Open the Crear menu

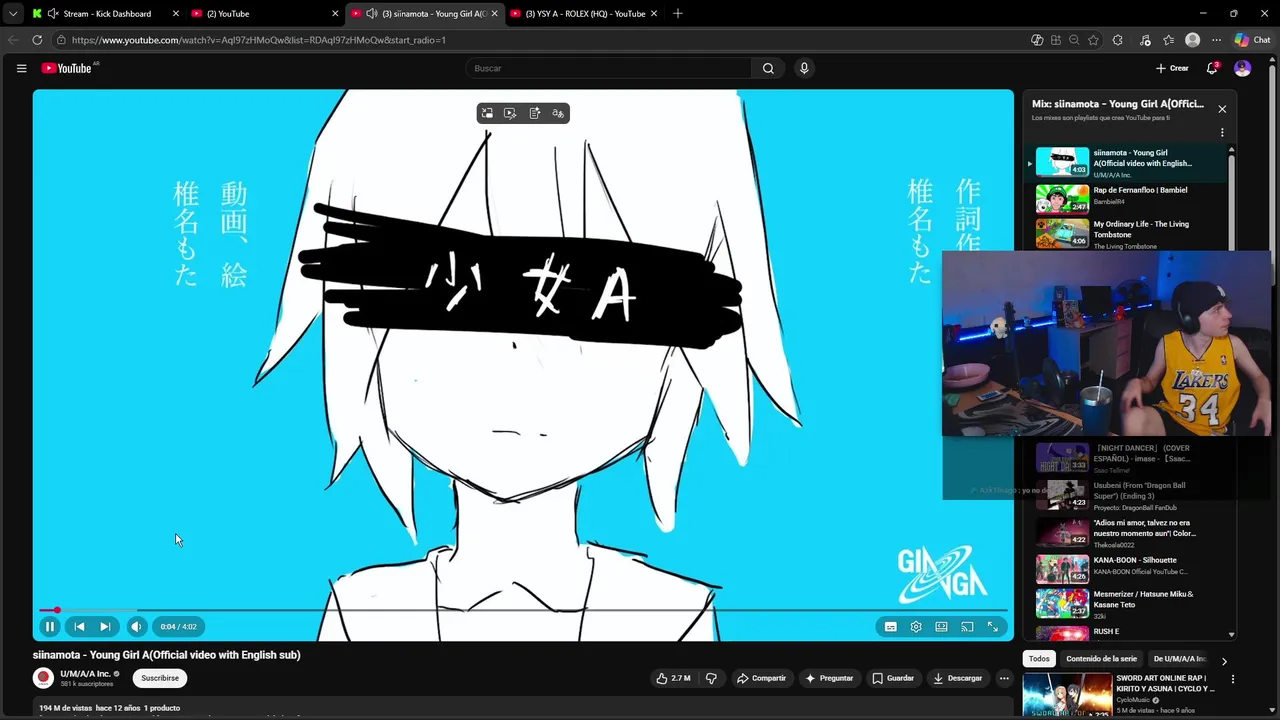1172,68
